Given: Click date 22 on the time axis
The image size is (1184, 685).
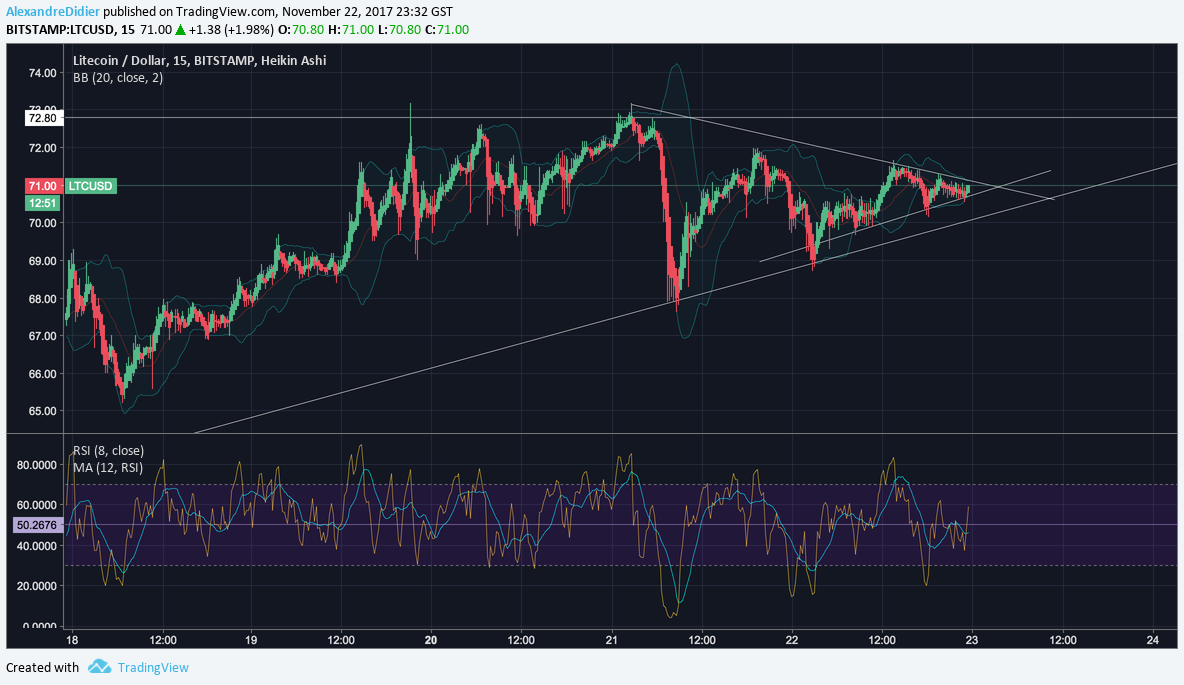Looking at the screenshot, I should coord(792,640).
